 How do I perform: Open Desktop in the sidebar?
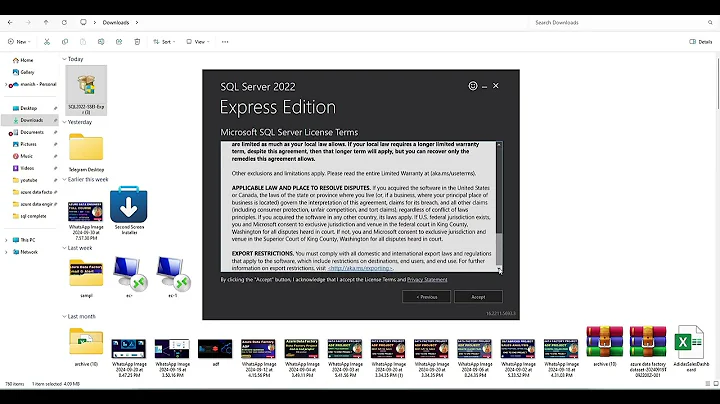pos(28,108)
